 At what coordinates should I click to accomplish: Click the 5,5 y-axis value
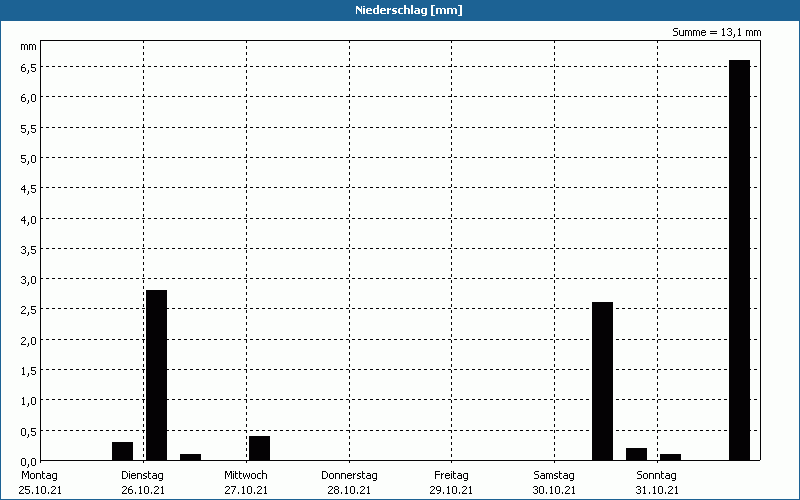[x=29, y=129]
